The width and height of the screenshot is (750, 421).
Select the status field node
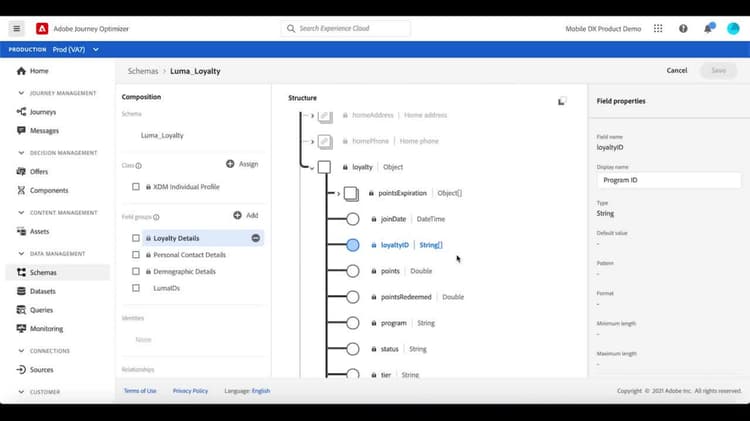point(353,349)
